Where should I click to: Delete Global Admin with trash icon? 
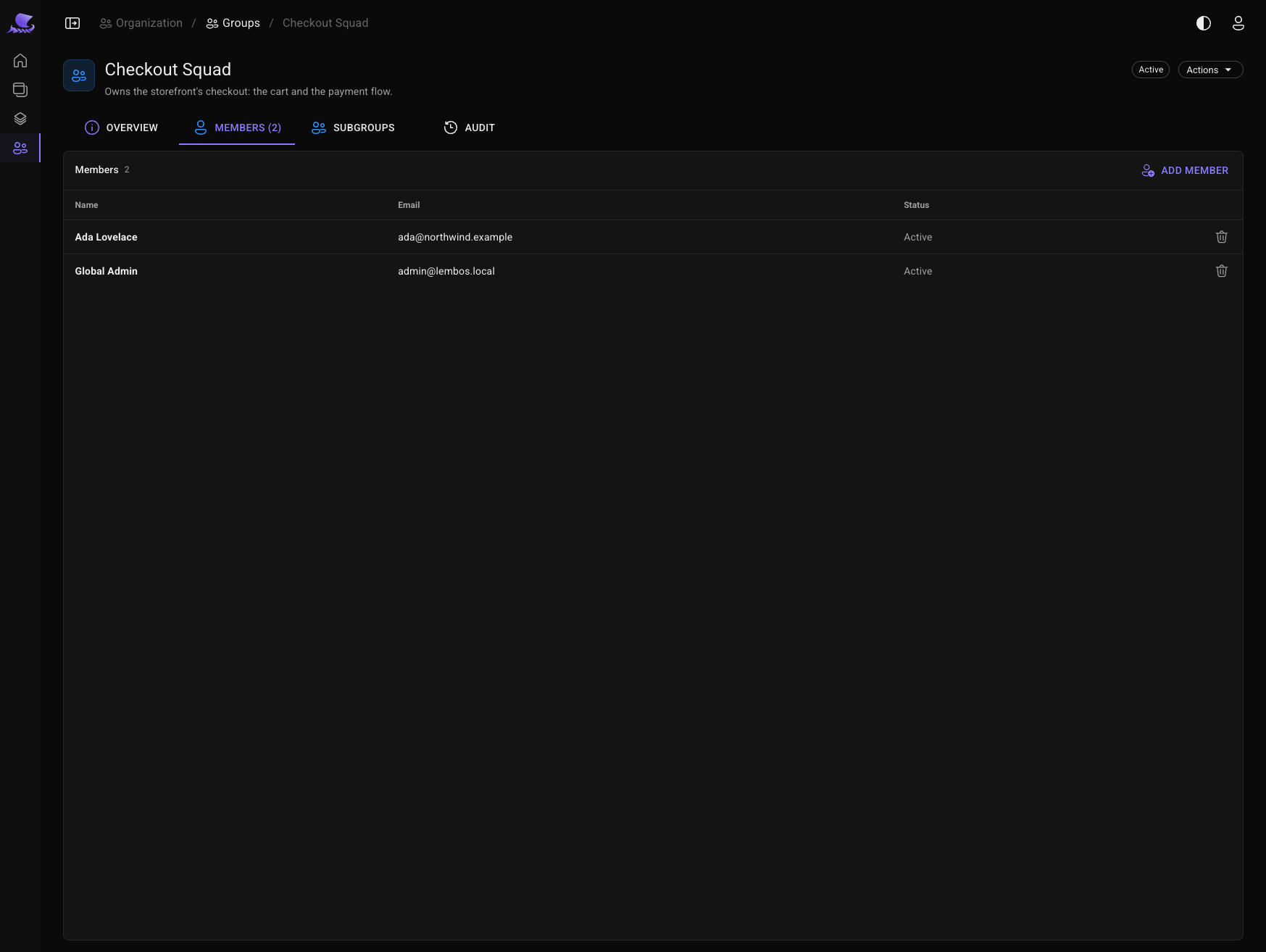[x=1222, y=271]
